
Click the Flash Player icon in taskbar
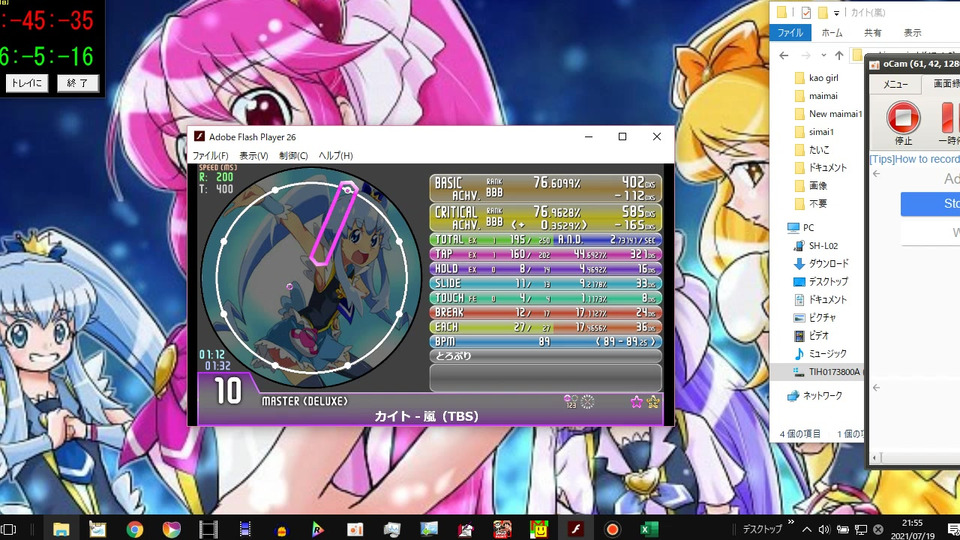pyautogui.click(x=576, y=529)
